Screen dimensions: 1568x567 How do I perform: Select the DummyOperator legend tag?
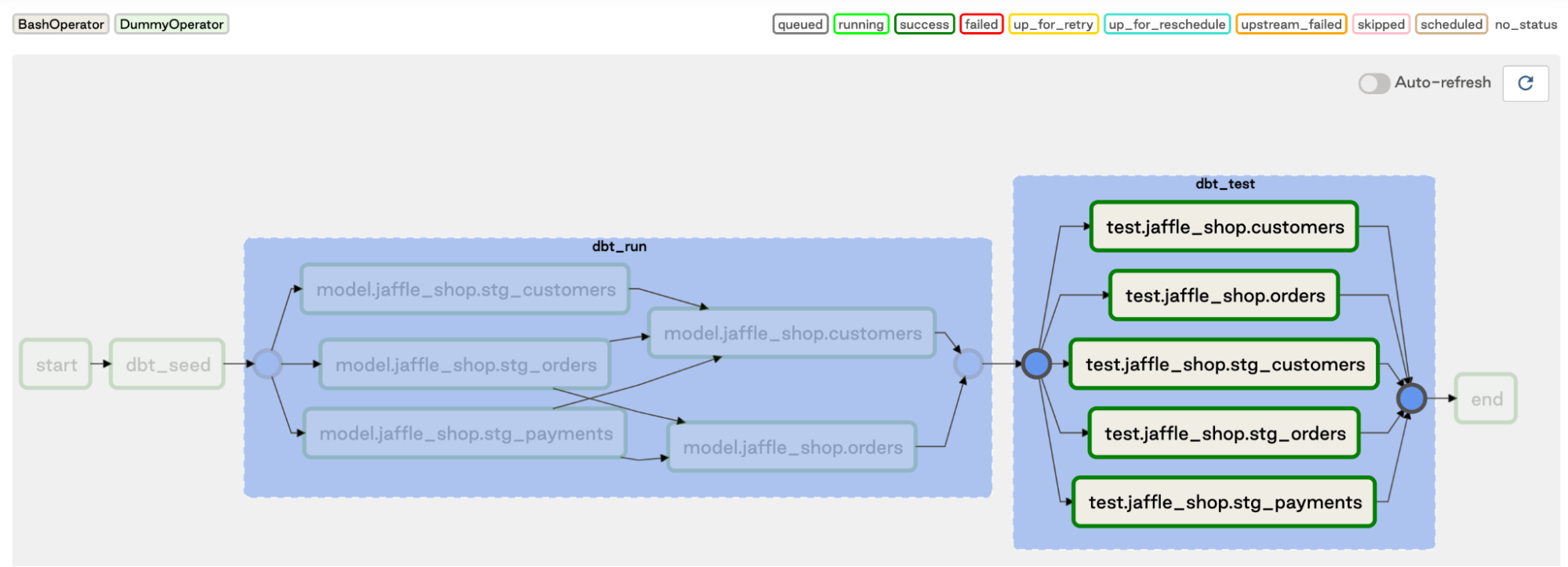tap(172, 24)
